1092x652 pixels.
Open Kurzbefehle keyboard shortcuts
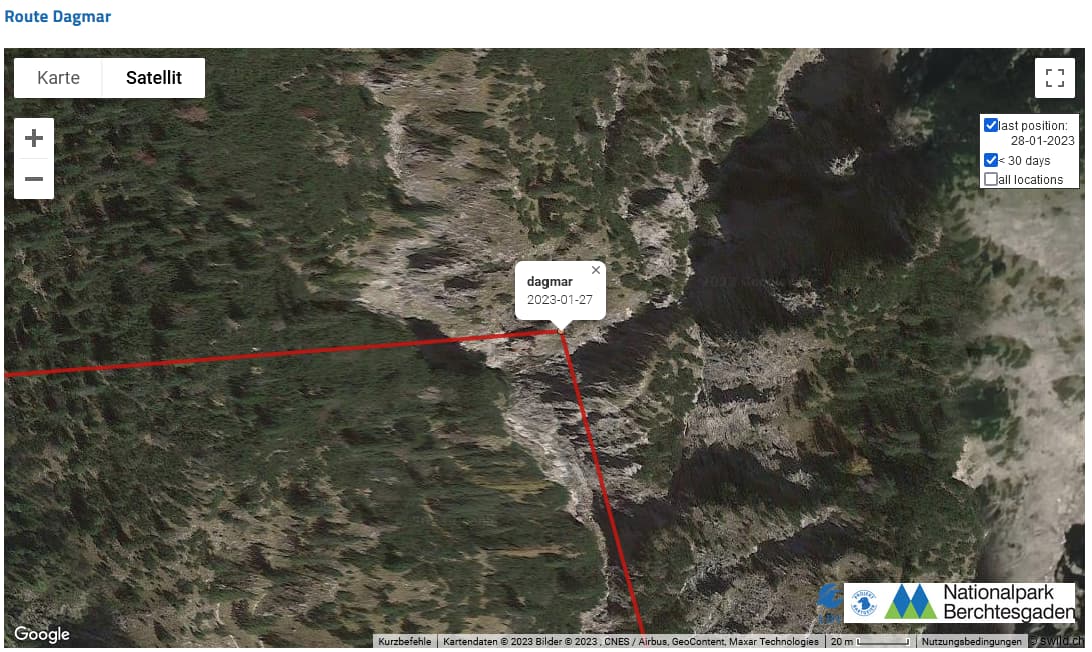coord(405,642)
